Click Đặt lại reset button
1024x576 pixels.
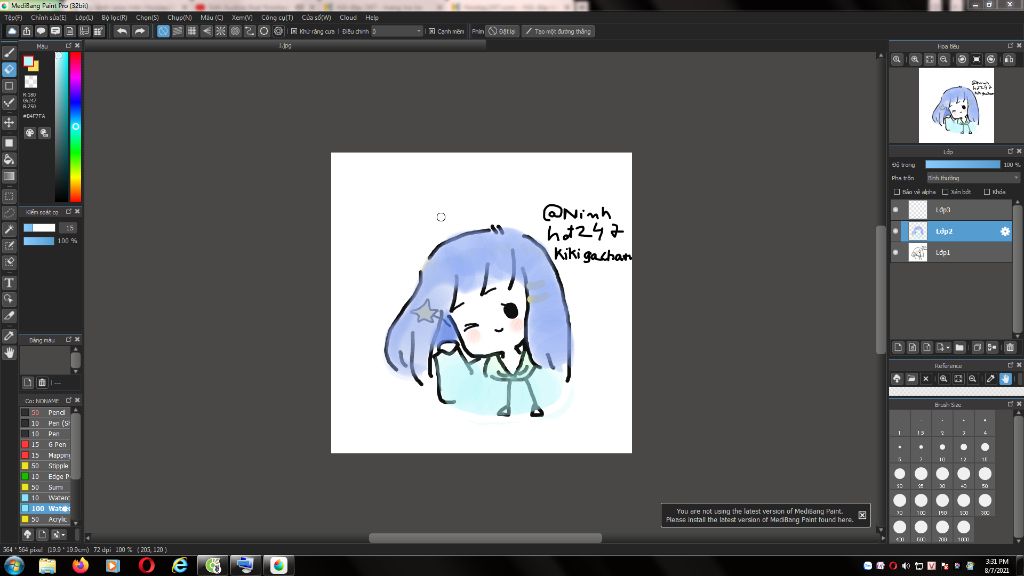click(x=502, y=31)
